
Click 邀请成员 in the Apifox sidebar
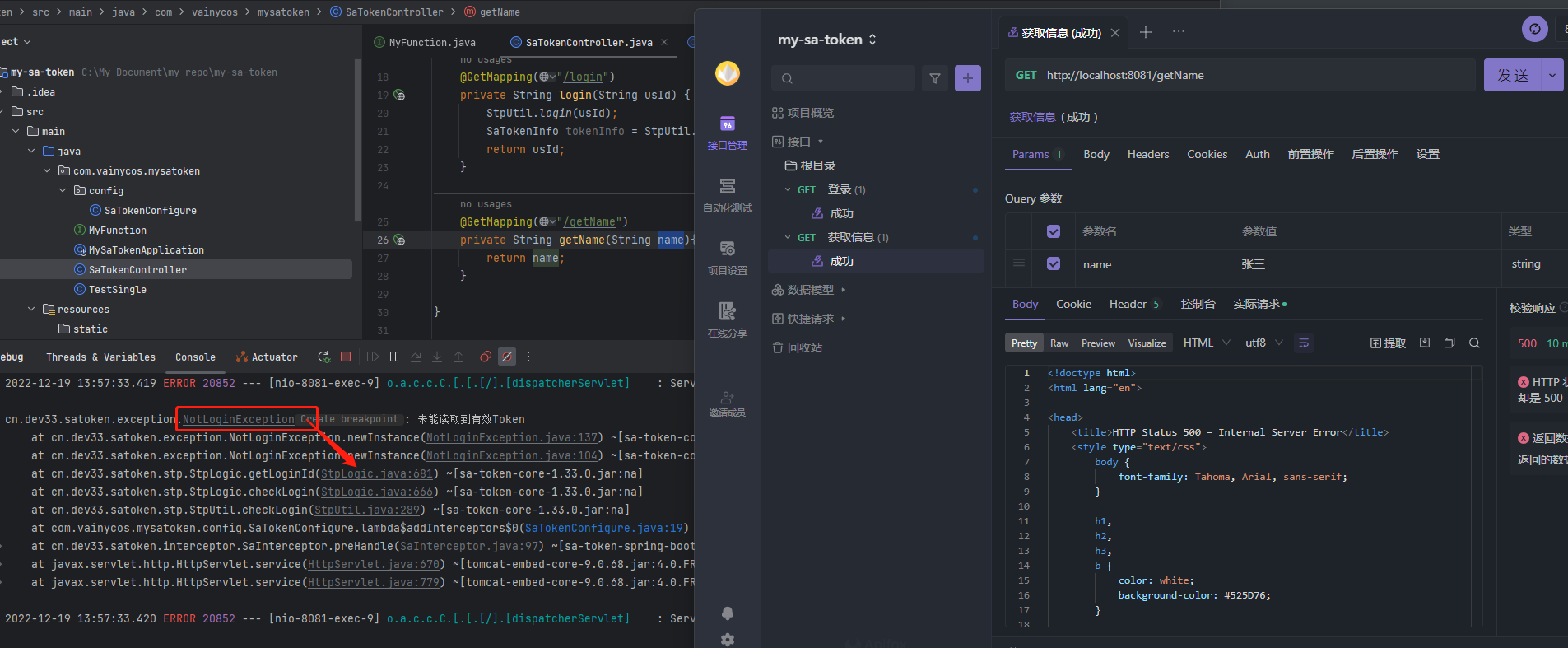[728, 404]
